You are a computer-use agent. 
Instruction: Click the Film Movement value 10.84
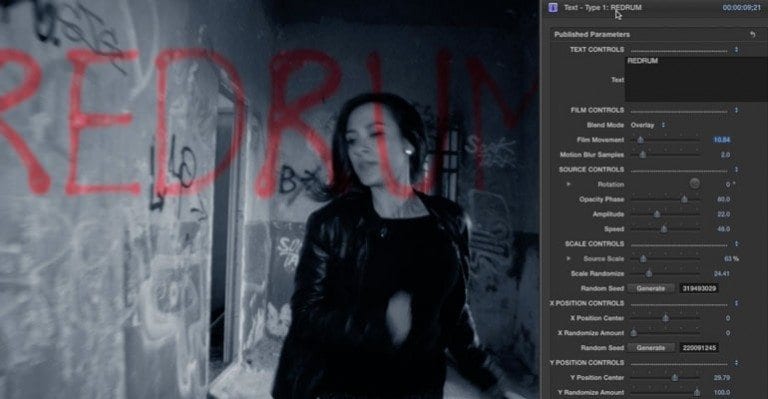[722, 140]
